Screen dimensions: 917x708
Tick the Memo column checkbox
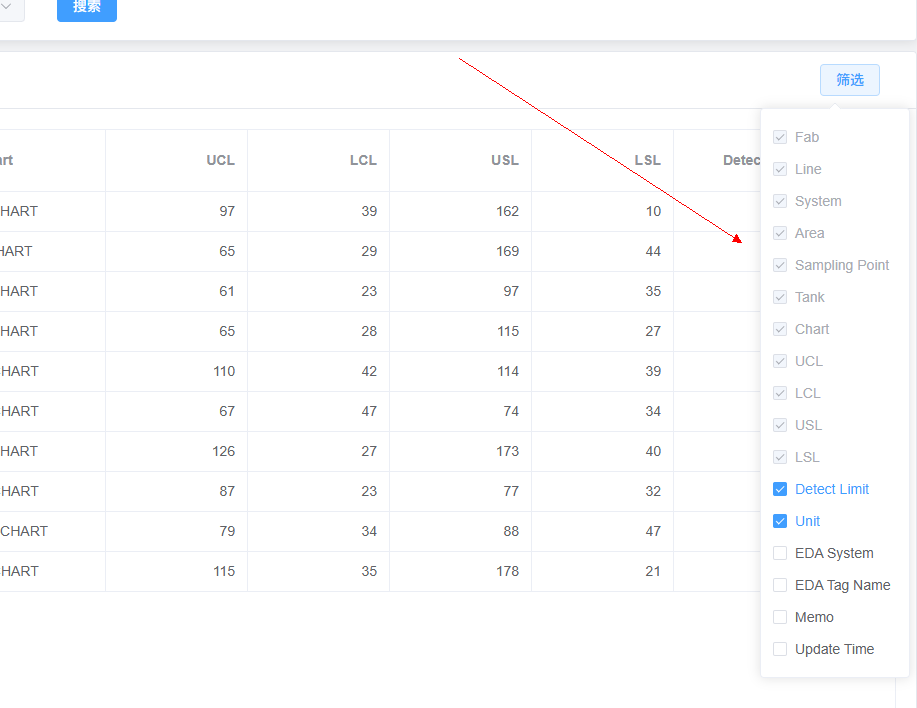(780, 617)
